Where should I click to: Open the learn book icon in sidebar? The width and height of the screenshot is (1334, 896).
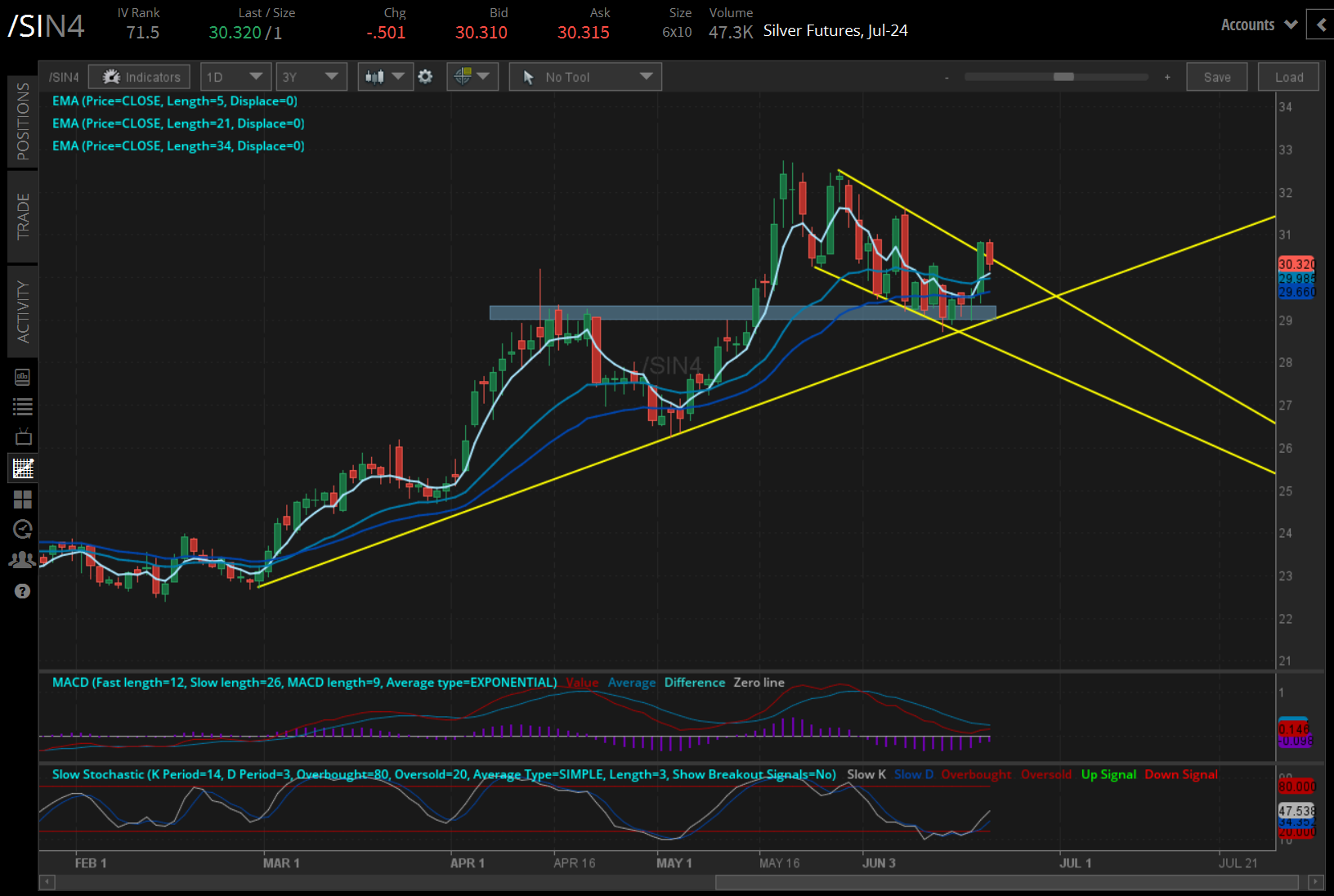[23, 377]
